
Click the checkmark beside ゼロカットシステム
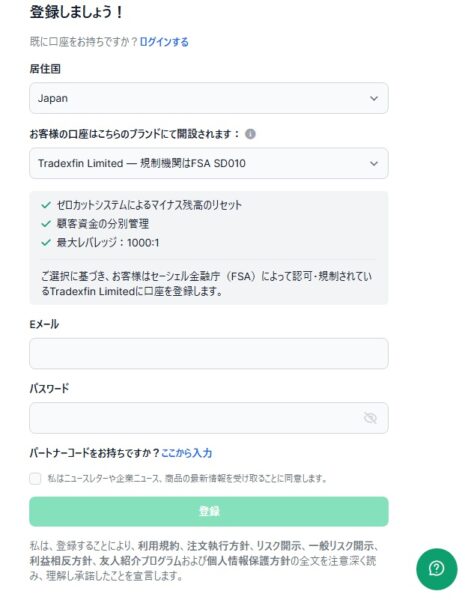[x=46, y=205]
